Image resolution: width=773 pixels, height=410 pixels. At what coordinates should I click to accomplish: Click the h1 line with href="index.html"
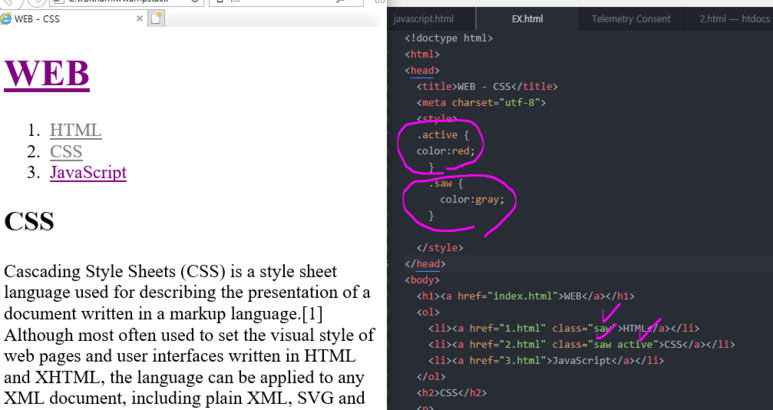(526, 296)
